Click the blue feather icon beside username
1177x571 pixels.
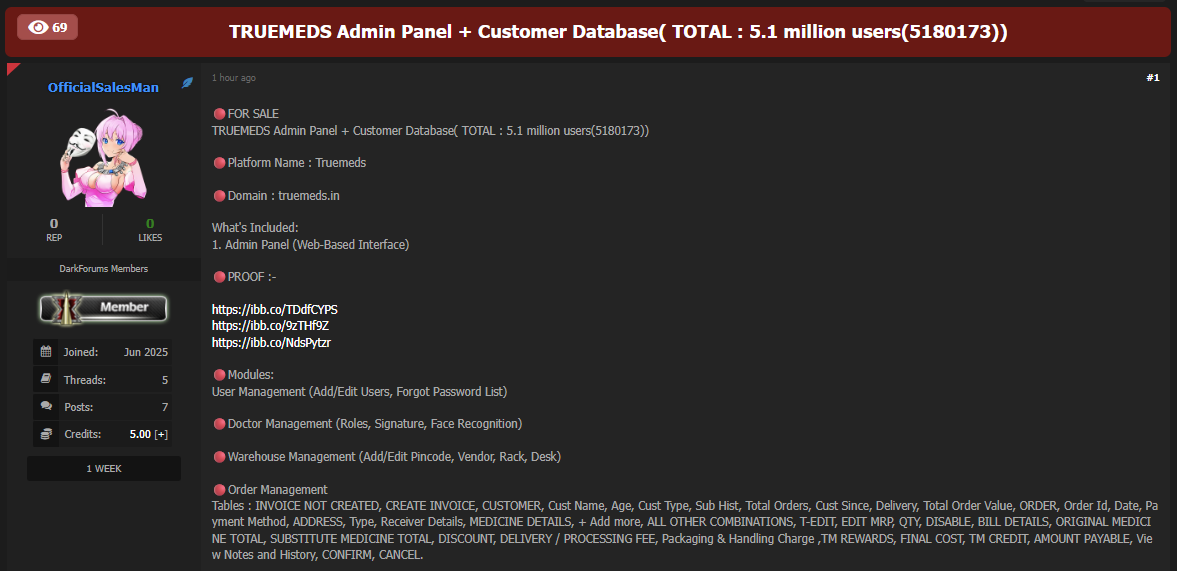[187, 84]
